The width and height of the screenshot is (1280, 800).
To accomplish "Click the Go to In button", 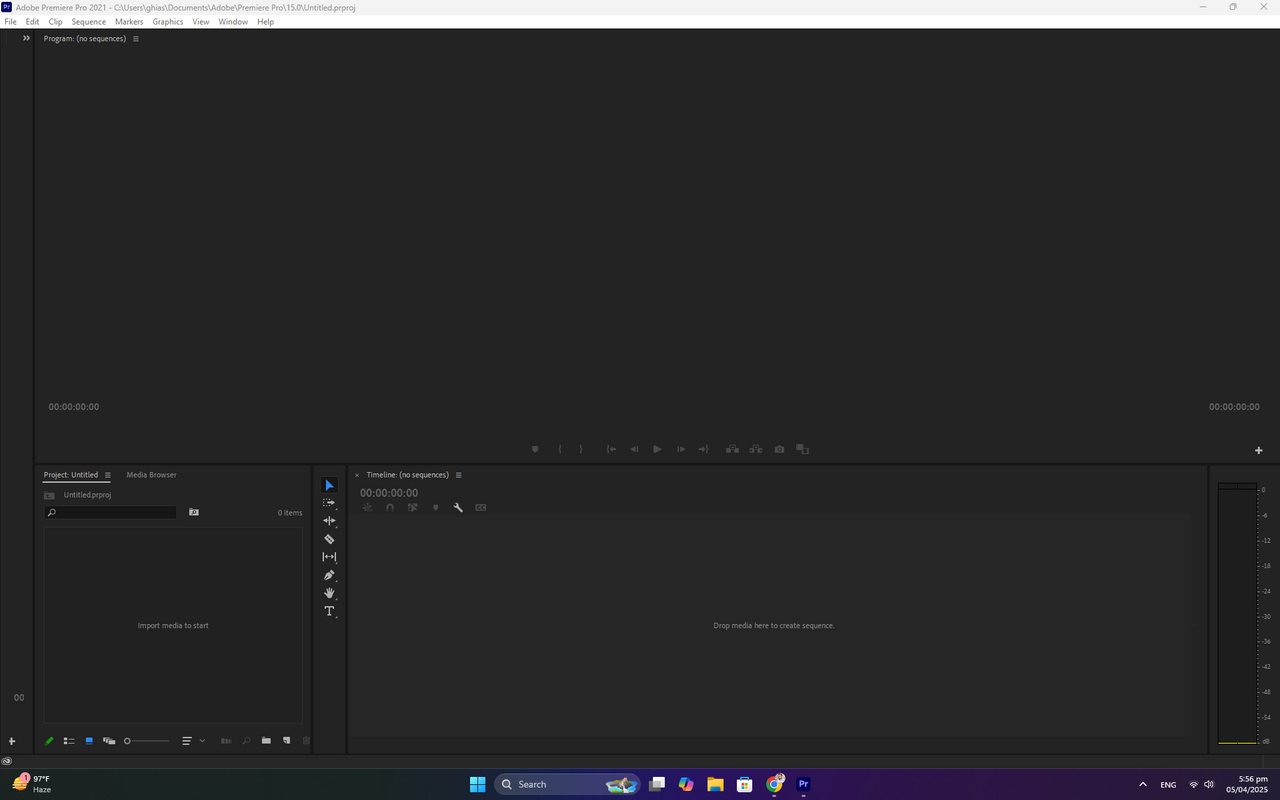I will pos(611,449).
